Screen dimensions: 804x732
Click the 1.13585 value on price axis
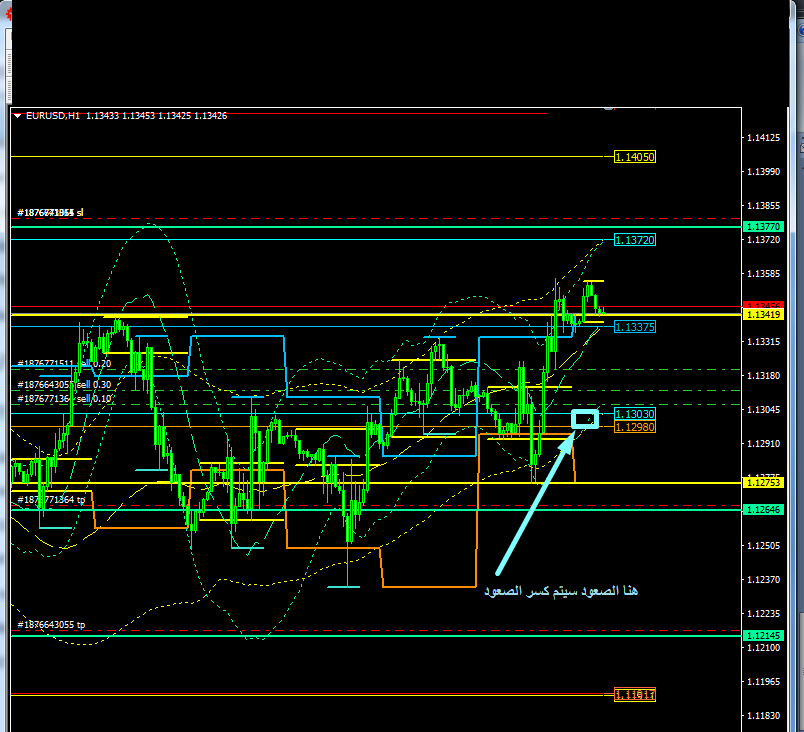click(x=763, y=274)
